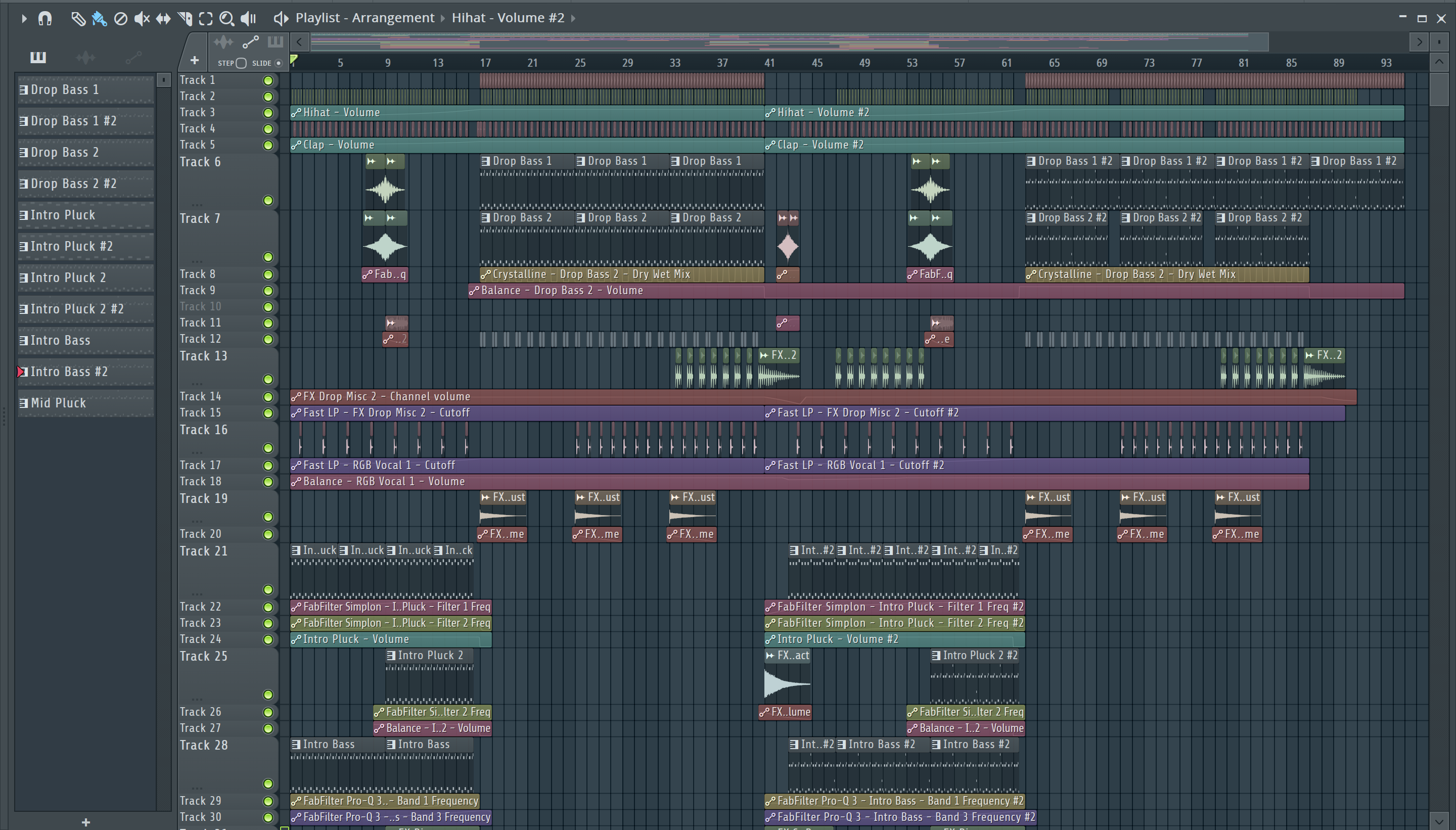Select Drop Bass 1 pattern in picker
The height and width of the screenshot is (830, 1456).
85,89
